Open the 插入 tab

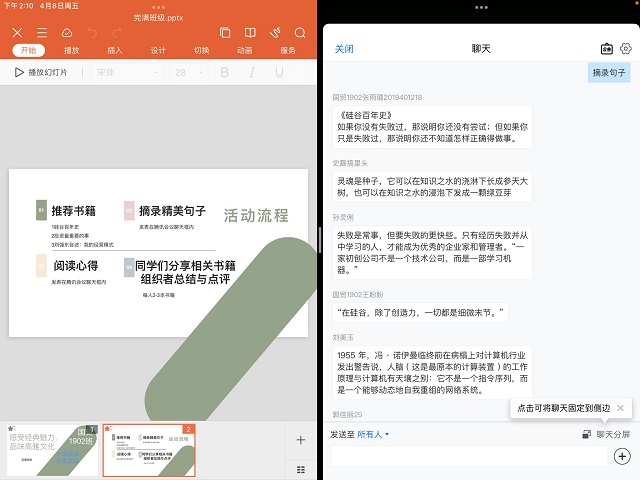tap(115, 50)
